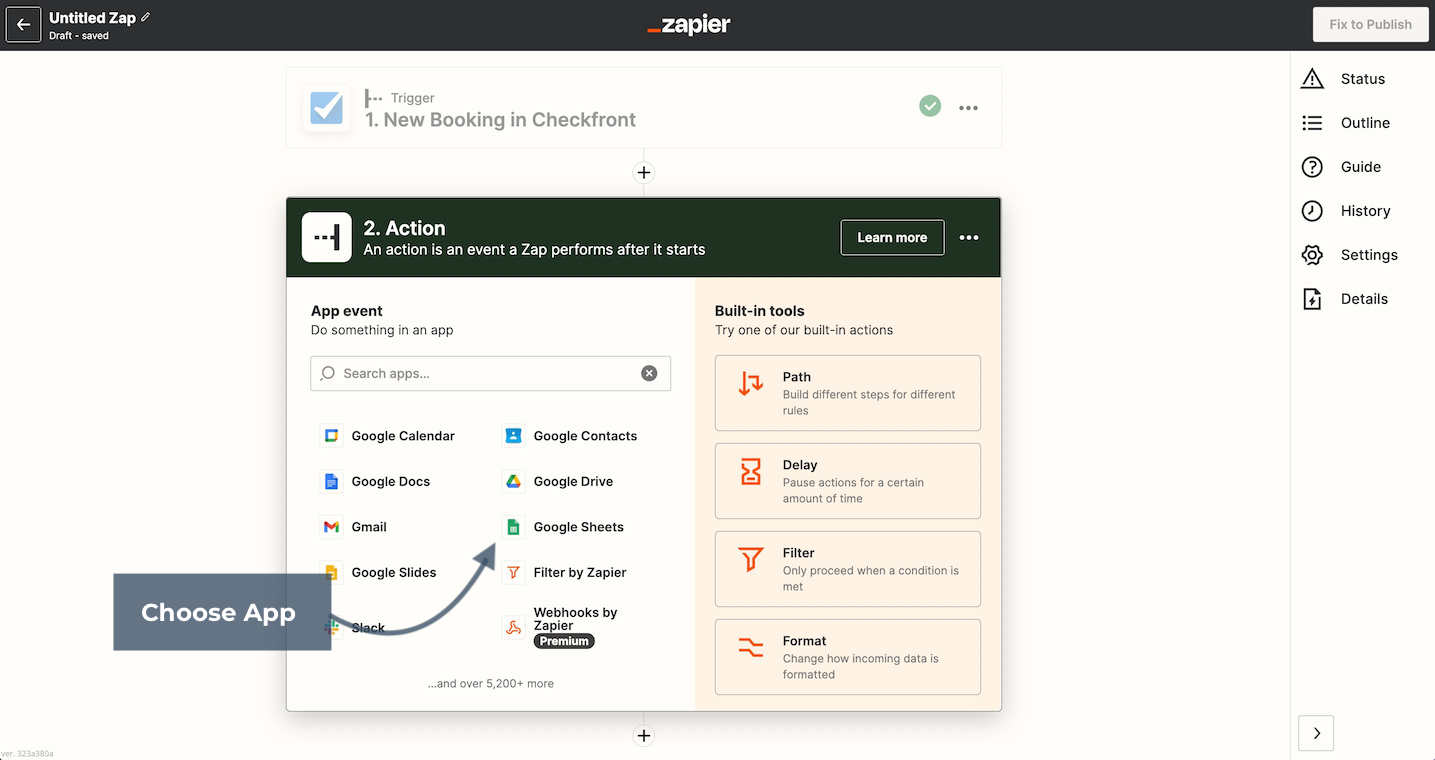
Task: Select the Path tool title
Action: click(x=797, y=377)
